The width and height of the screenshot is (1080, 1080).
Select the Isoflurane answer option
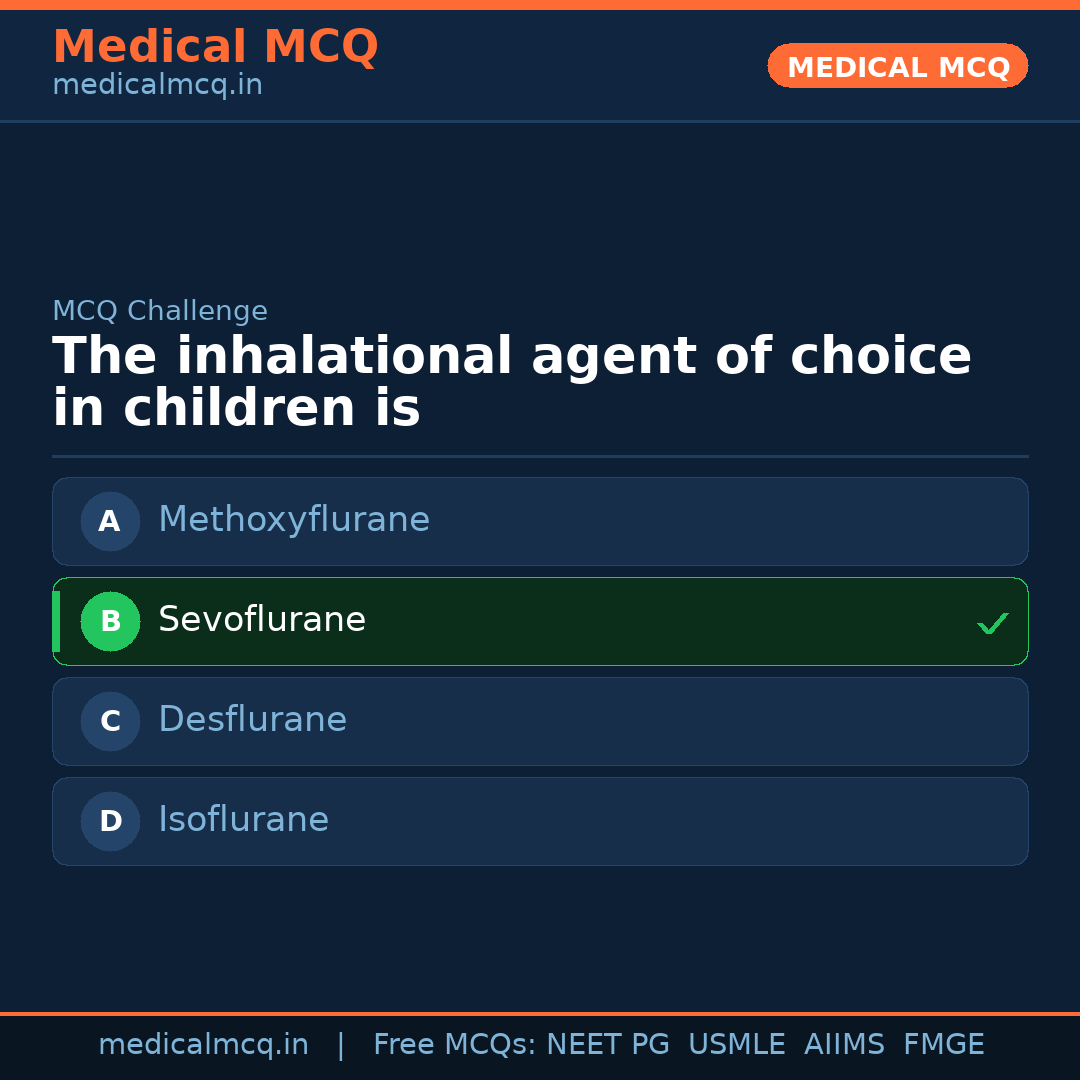coord(540,821)
